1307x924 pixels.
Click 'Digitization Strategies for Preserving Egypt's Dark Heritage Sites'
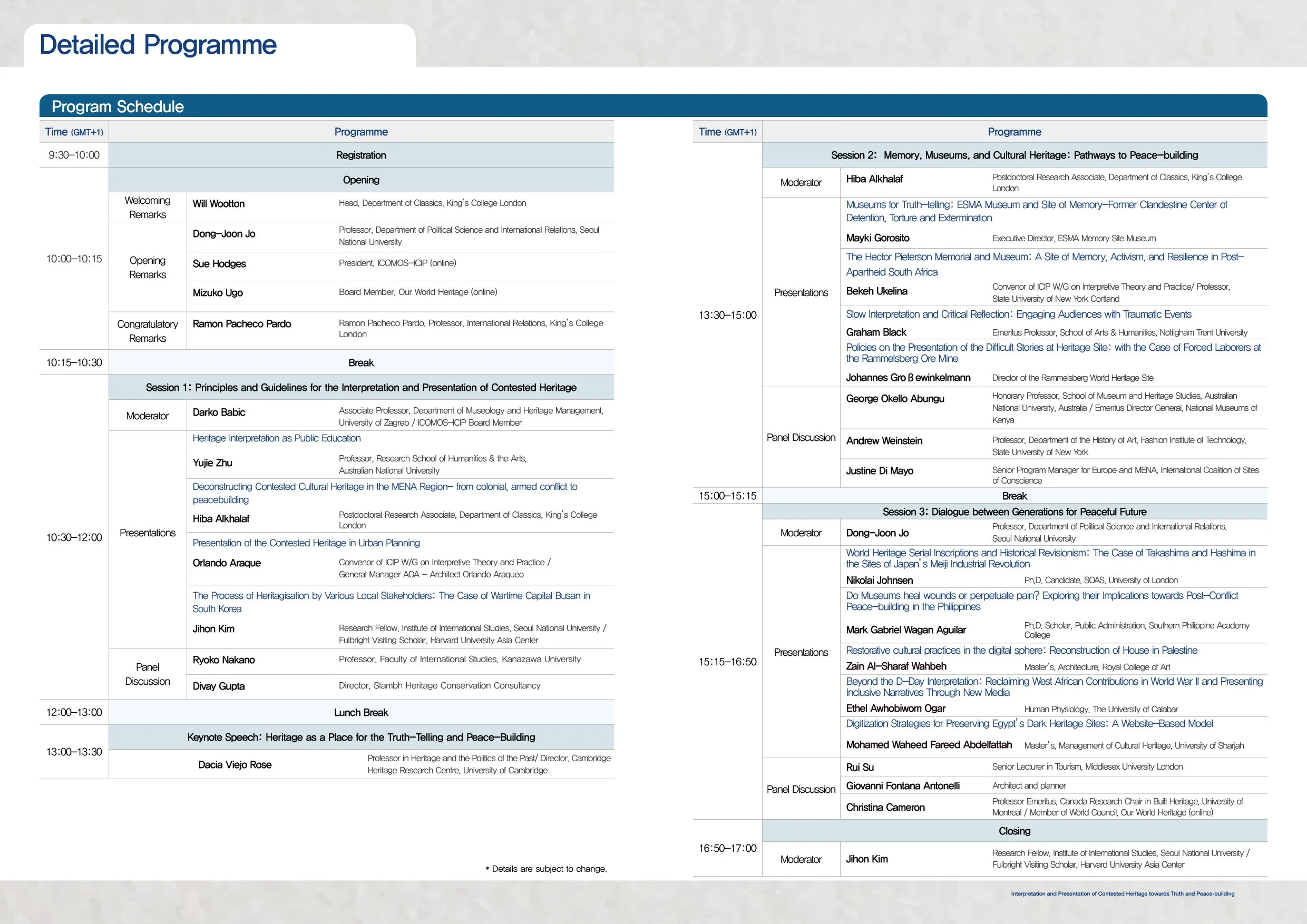click(x=1029, y=724)
